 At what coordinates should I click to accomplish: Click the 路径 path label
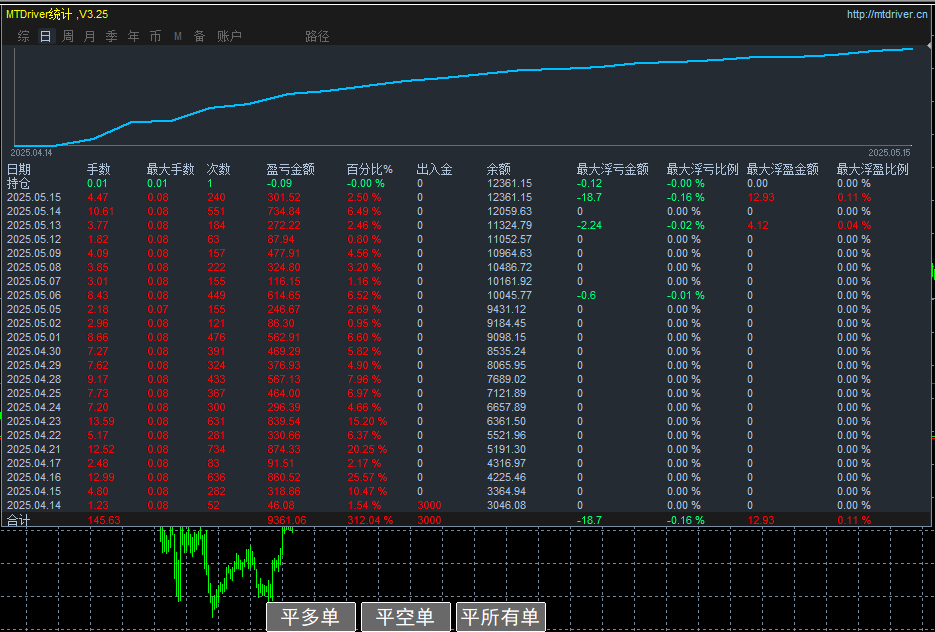click(x=317, y=36)
